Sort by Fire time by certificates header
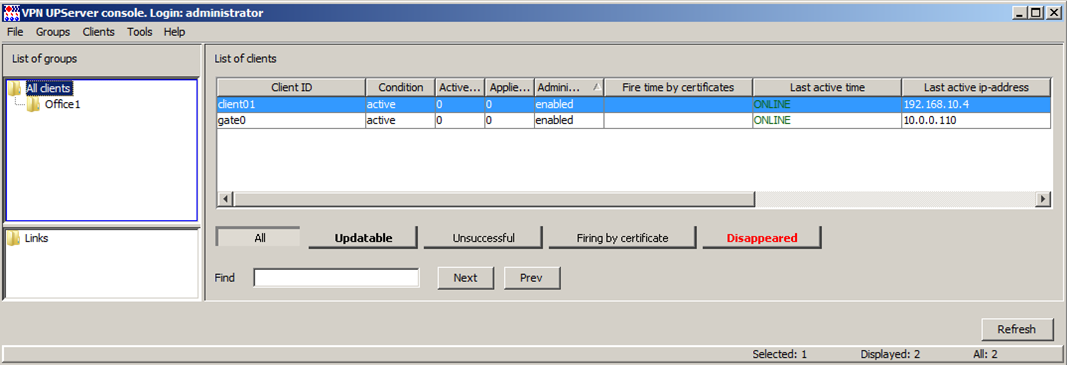 (x=678, y=87)
